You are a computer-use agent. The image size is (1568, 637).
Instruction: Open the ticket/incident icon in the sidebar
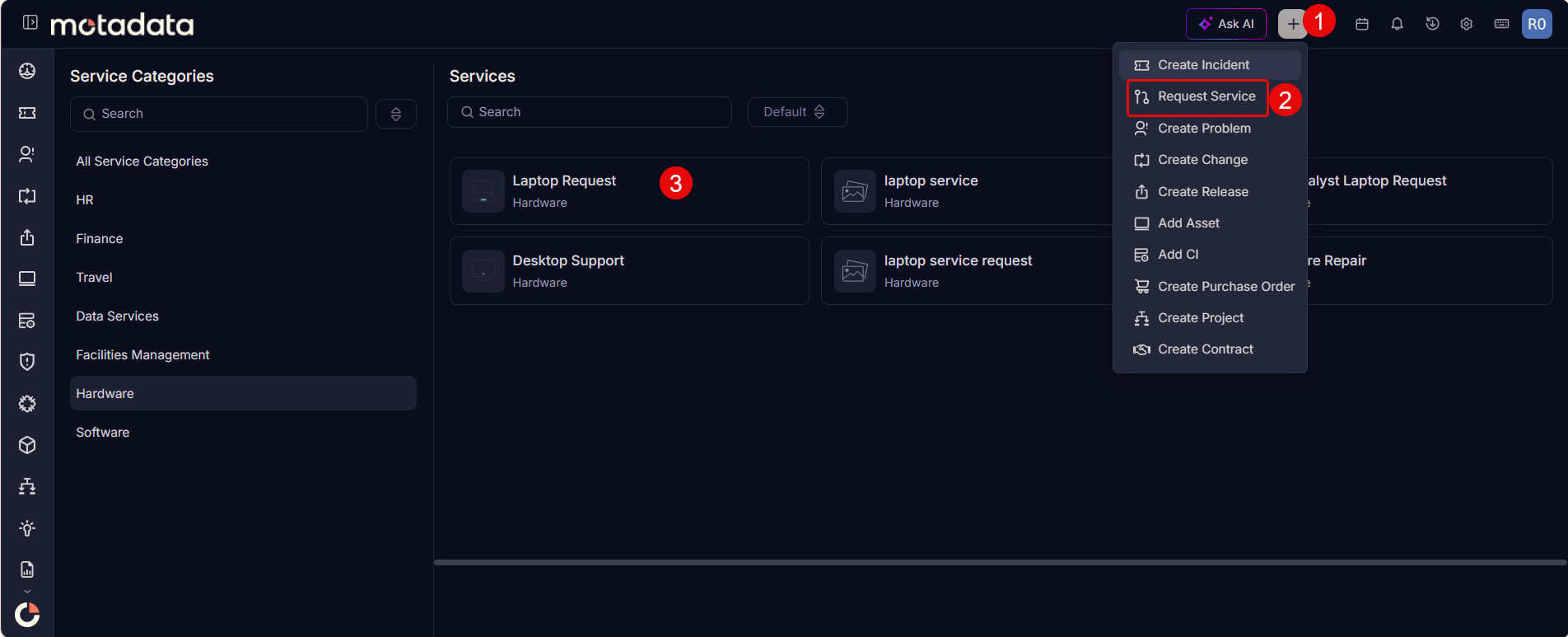point(27,113)
